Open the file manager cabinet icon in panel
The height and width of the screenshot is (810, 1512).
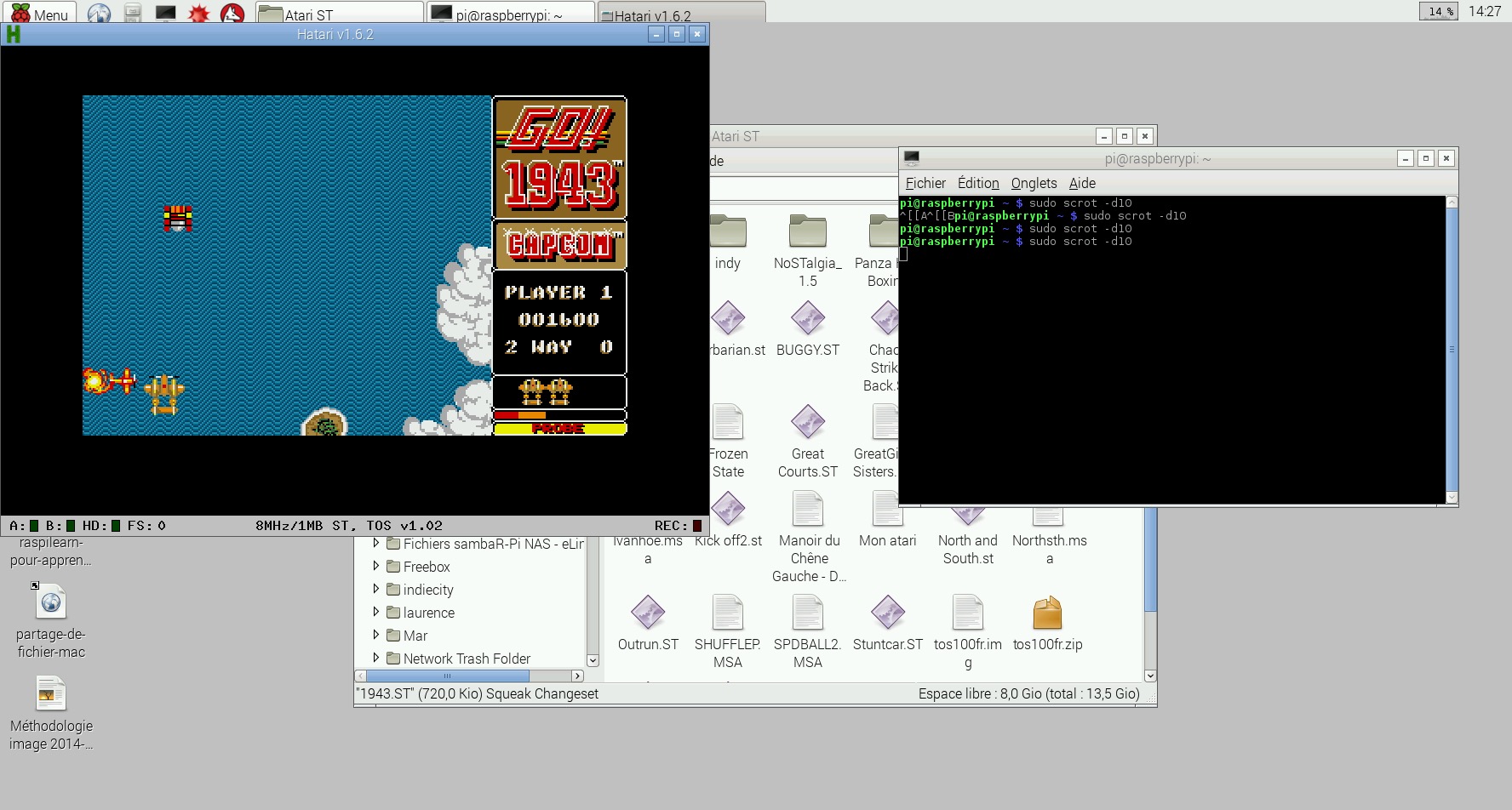pos(133,14)
